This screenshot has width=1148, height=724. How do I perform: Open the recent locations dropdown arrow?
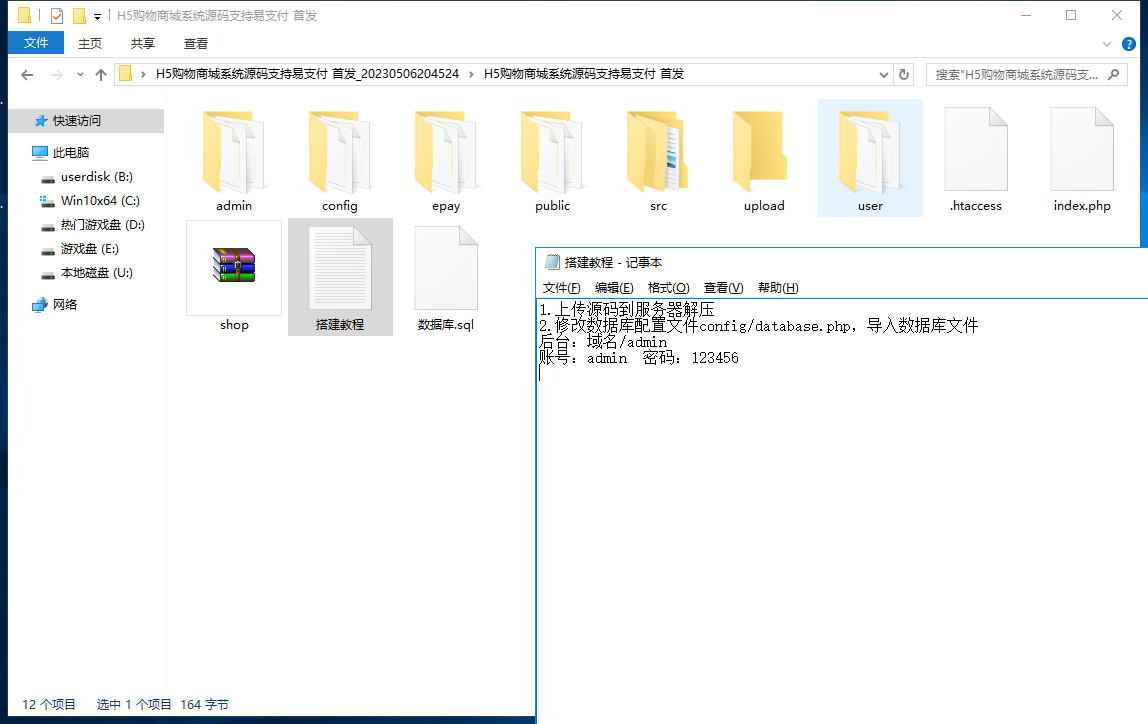pyautogui.click(x=79, y=75)
